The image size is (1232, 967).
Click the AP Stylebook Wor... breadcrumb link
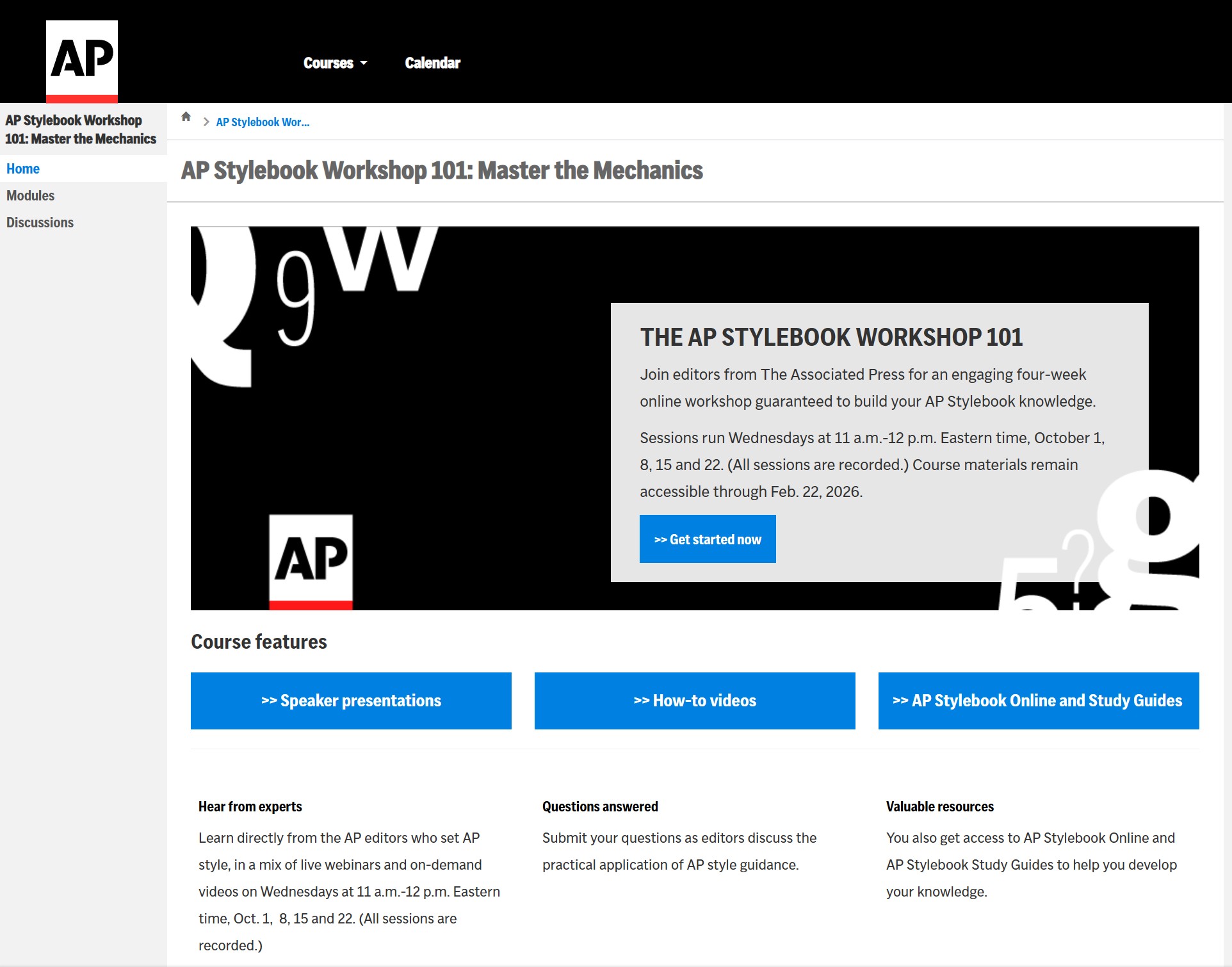pyautogui.click(x=263, y=122)
